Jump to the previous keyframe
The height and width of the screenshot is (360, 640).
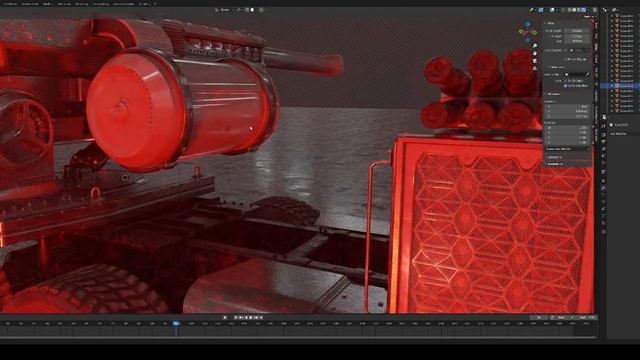pyautogui.click(x=240, y=317)
